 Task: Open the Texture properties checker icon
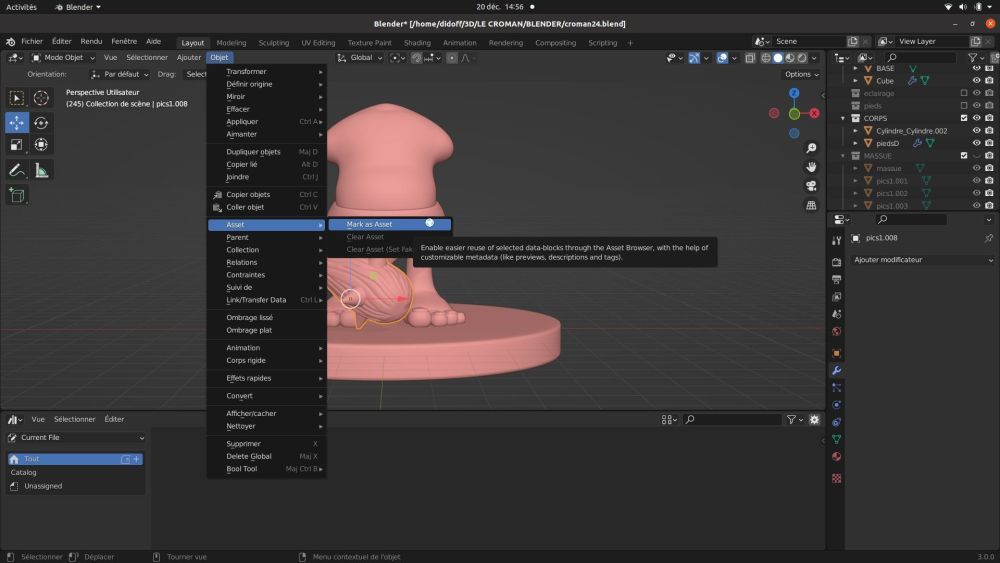(836, 478)
